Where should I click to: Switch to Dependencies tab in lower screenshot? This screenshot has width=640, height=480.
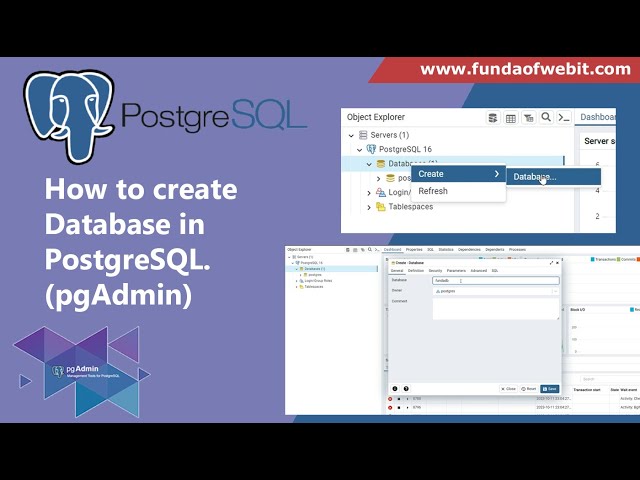tap(469, 249)
